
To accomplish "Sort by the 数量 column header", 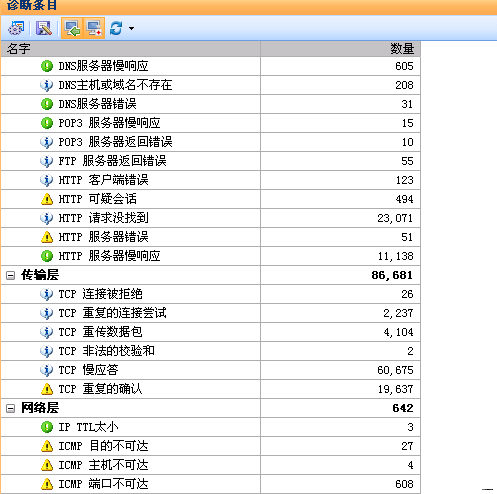I will pyautogui.click(x=340, y=49).
